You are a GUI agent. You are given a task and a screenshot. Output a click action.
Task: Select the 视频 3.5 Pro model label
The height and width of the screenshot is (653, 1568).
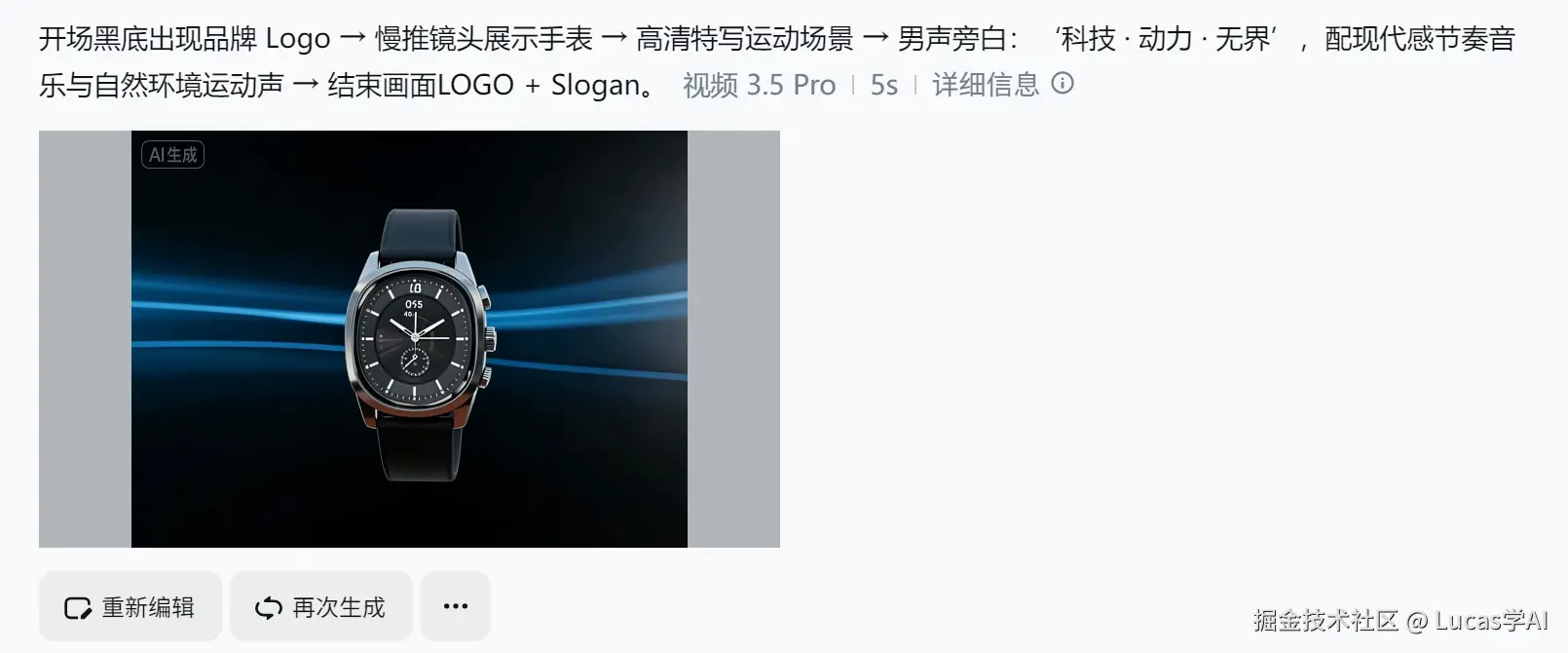[x=759, y=85]
